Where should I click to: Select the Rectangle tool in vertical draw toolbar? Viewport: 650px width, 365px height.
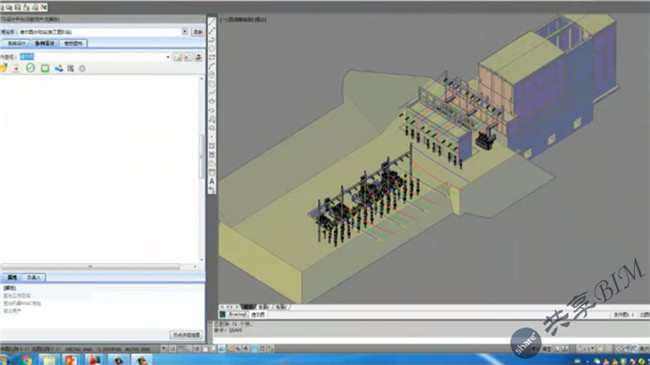click(212, 58)
